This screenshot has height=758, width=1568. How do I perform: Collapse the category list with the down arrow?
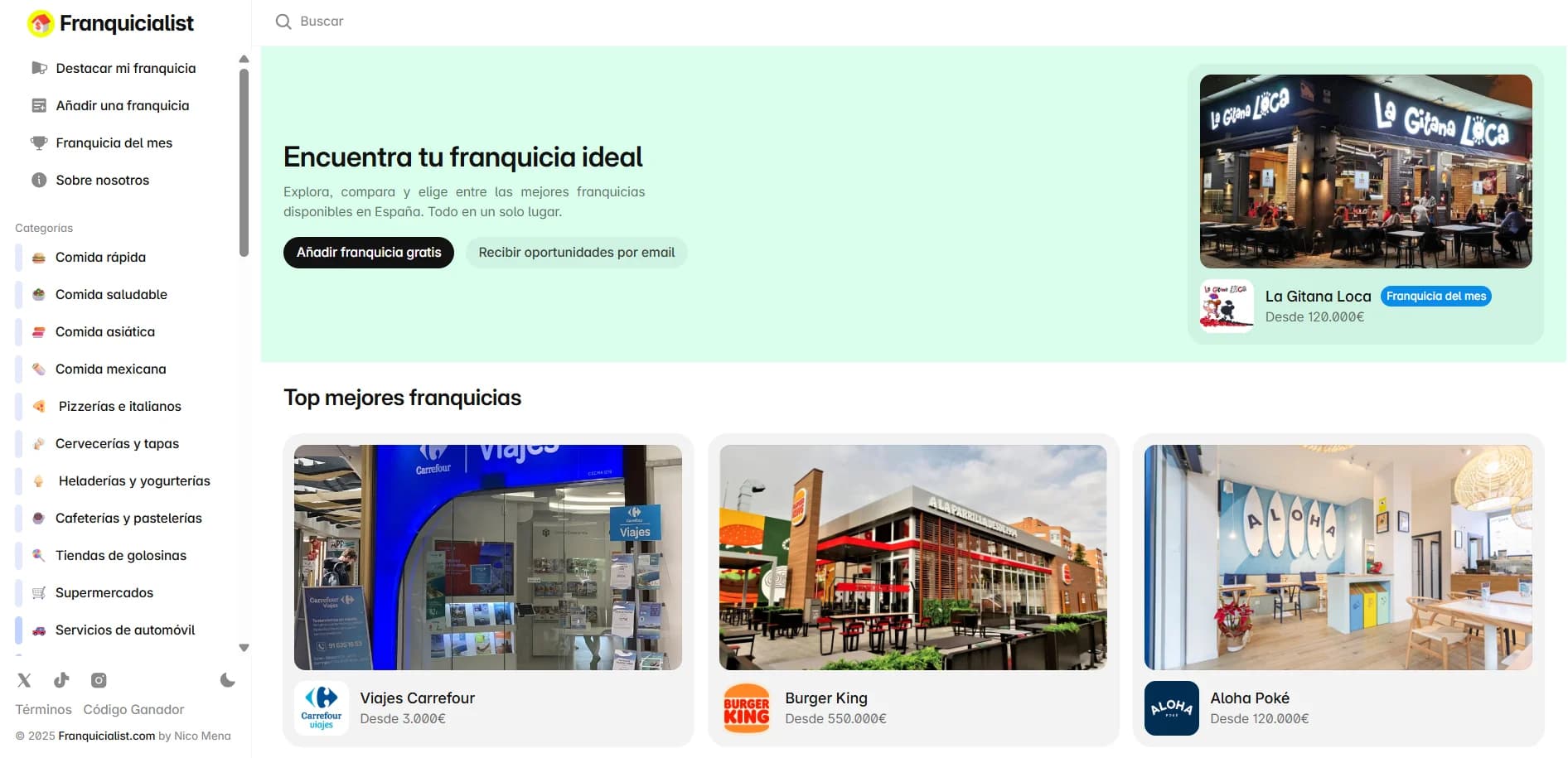(244, 647)
